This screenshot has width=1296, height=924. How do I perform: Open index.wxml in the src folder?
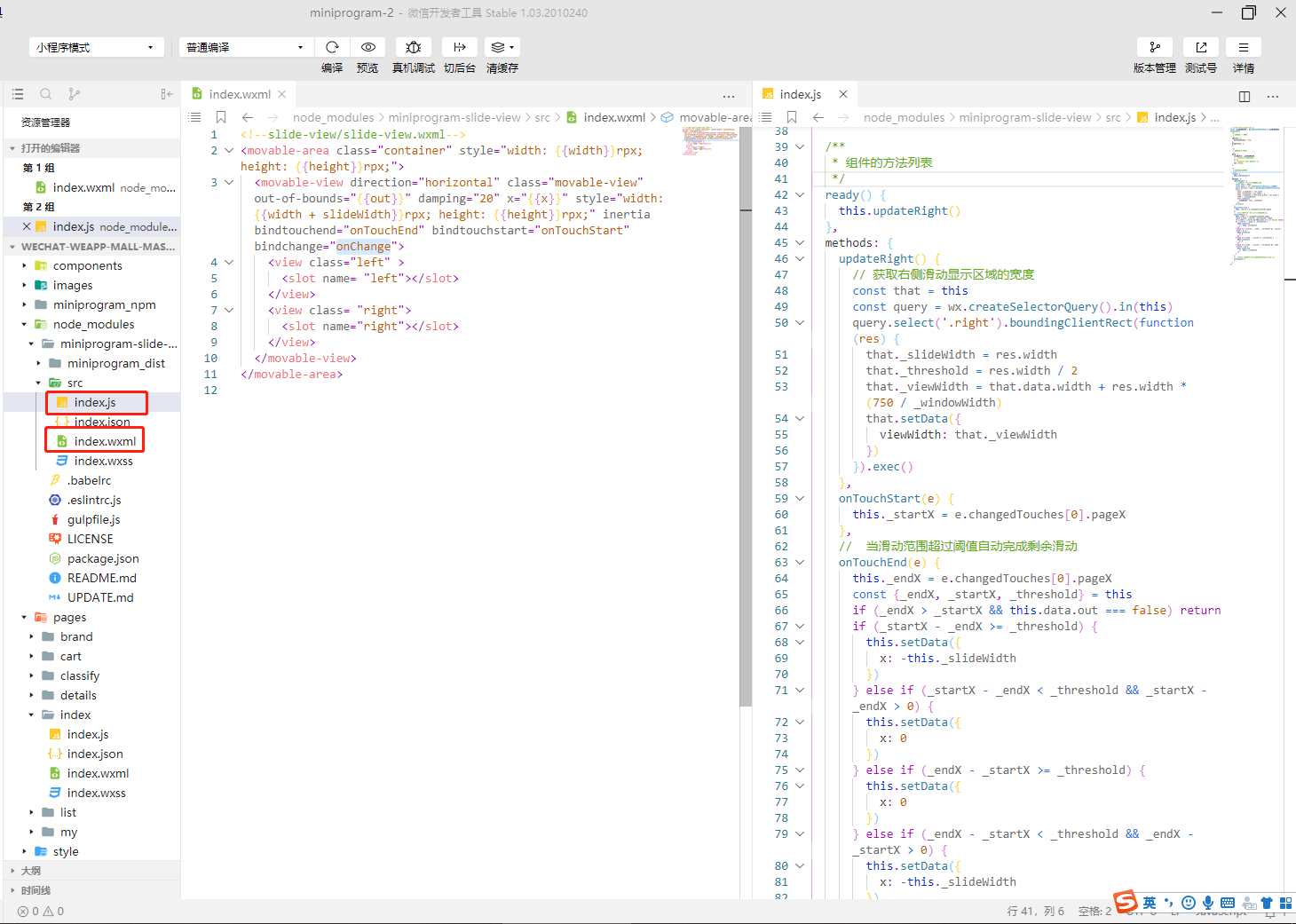point(91,441)
